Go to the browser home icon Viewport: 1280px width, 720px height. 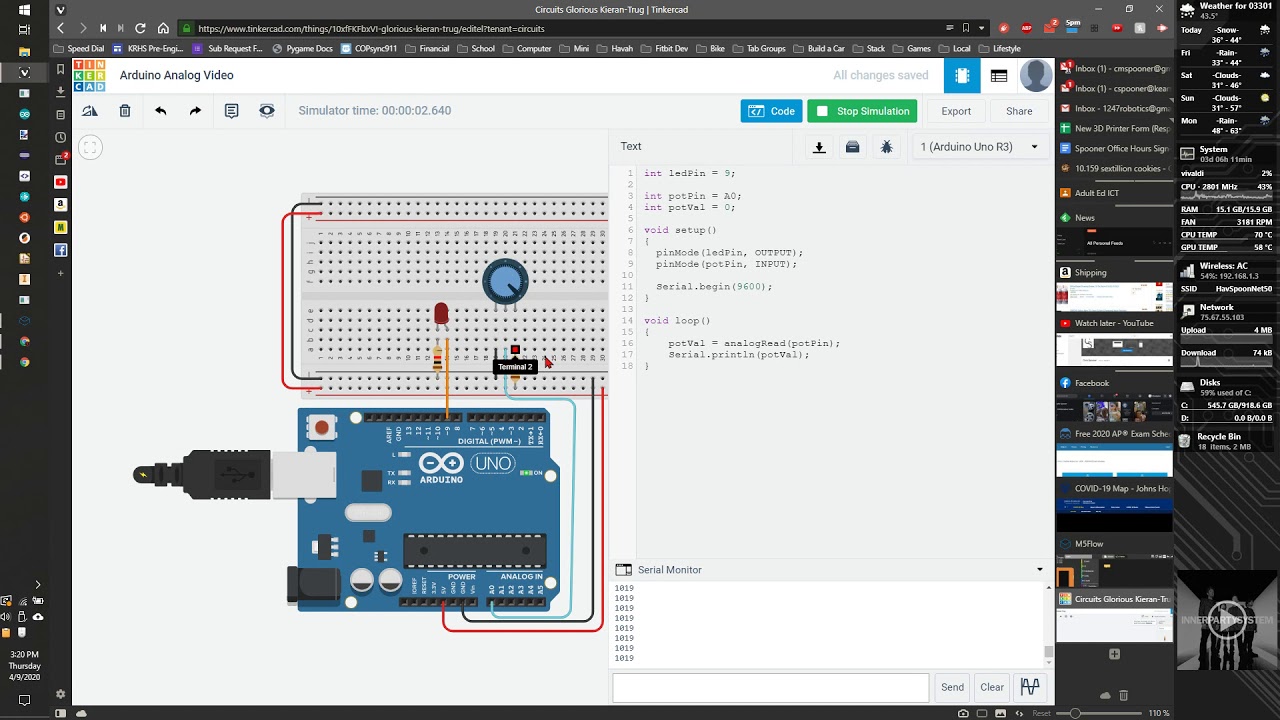coord(163,28)
